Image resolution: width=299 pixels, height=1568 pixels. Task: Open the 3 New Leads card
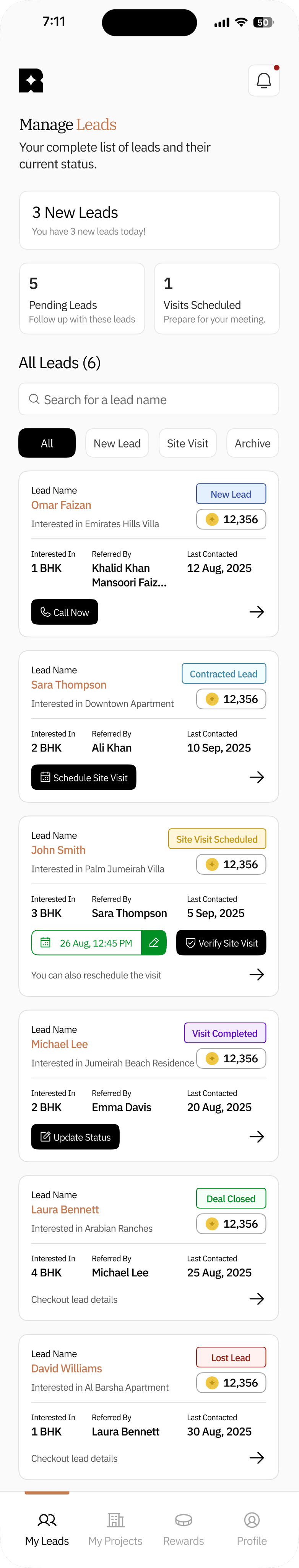coord(149,220)
